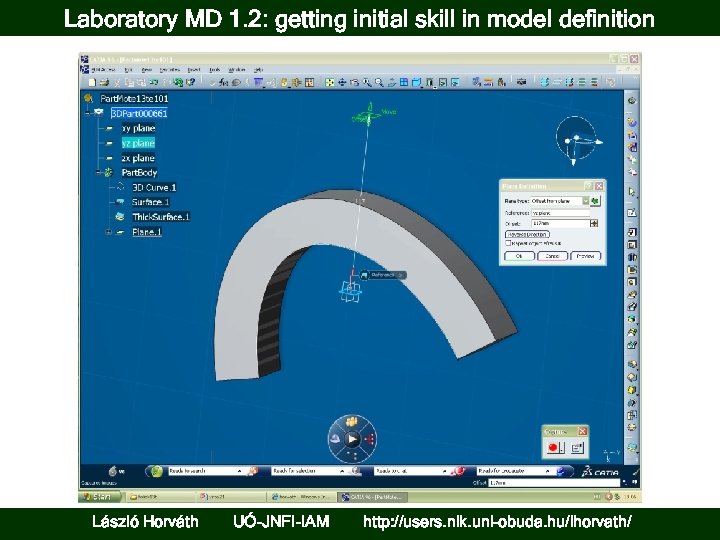720x540 pixels.
Task: Click the right quadrant of the round compass
Action: tap(369, 439)
